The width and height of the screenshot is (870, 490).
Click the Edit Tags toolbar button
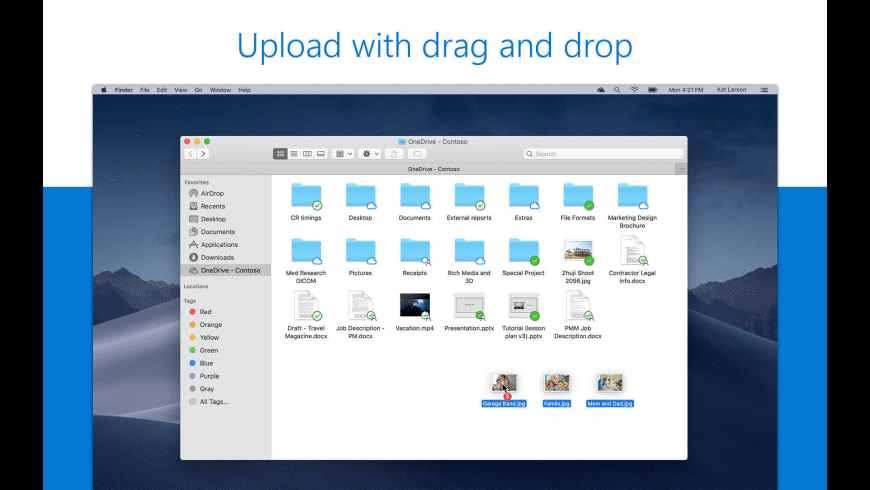[x=417, y=154]
